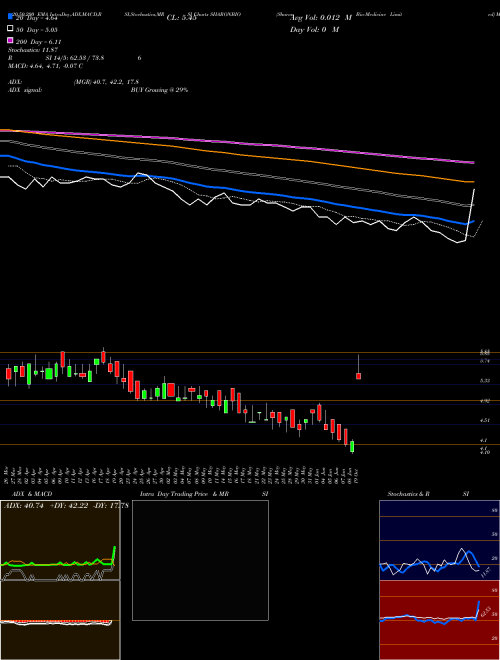Click the final green candlestick at the low
The height and width of the screenshot is (660, 500).
352,446
